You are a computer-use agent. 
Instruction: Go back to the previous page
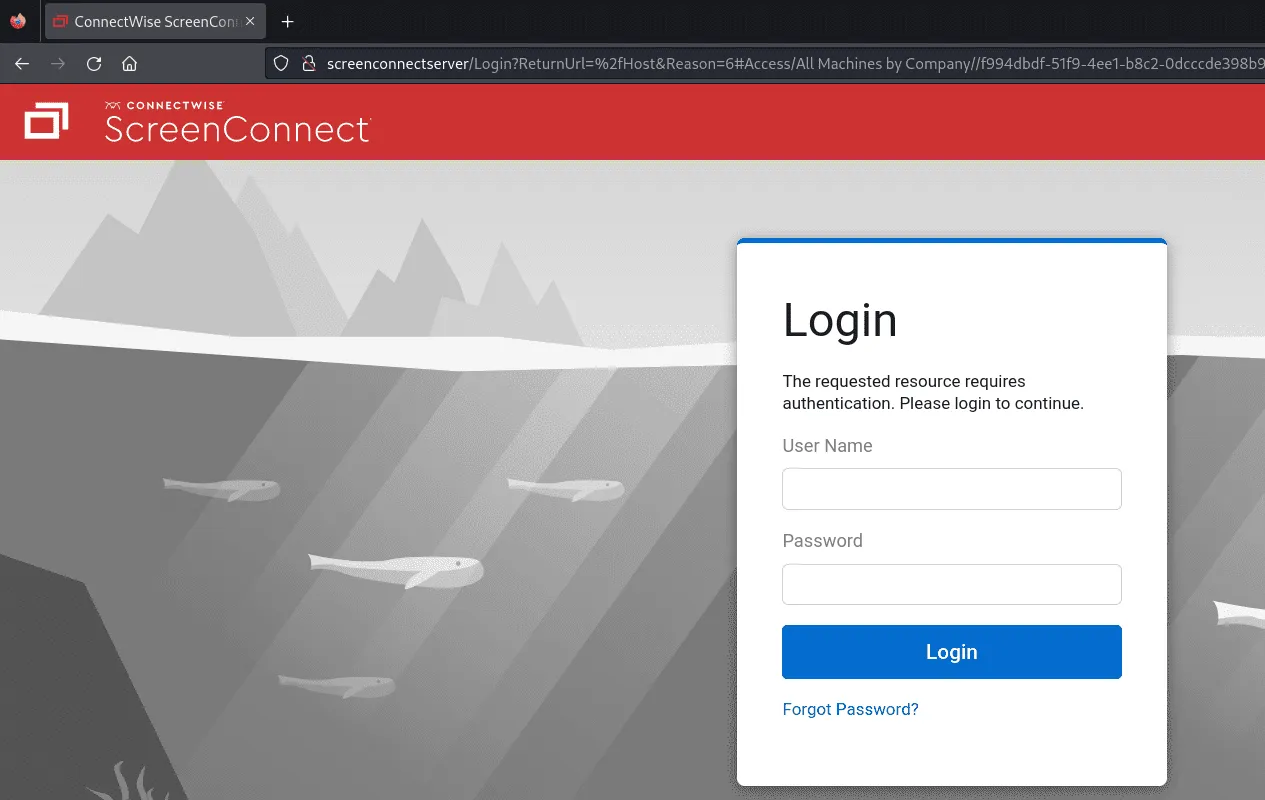(22, 64)
